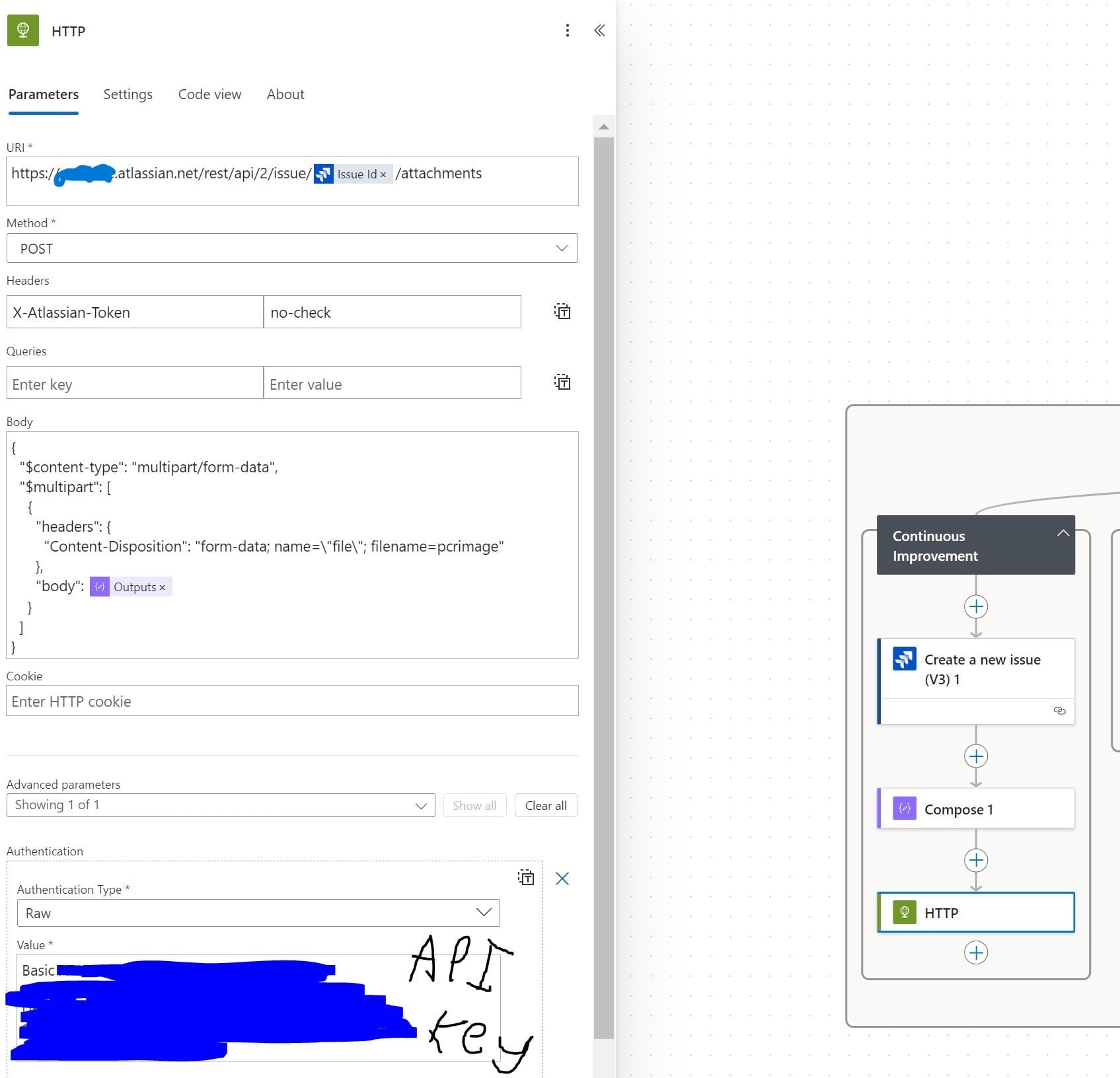Click inside the Body JSON editor
This screenshot has width=1120, height=1078.
click(292, 545)
